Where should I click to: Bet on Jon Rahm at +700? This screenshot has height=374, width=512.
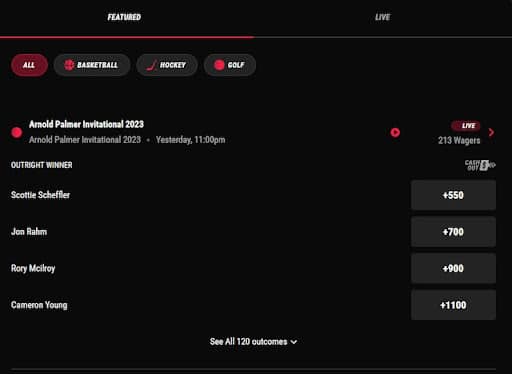click(453, 232)
